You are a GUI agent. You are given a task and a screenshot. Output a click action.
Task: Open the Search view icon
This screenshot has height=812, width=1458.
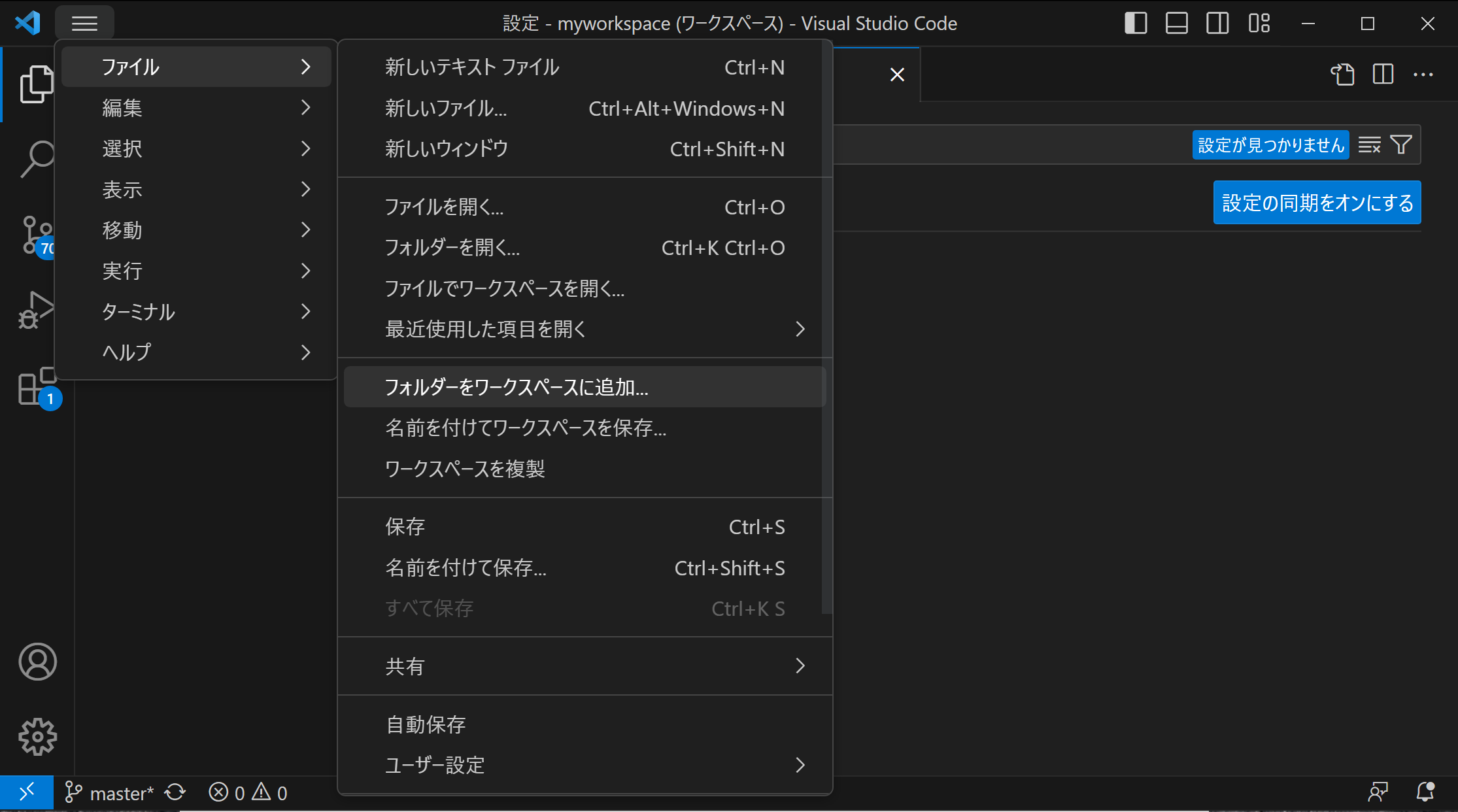tap(37, 159)
